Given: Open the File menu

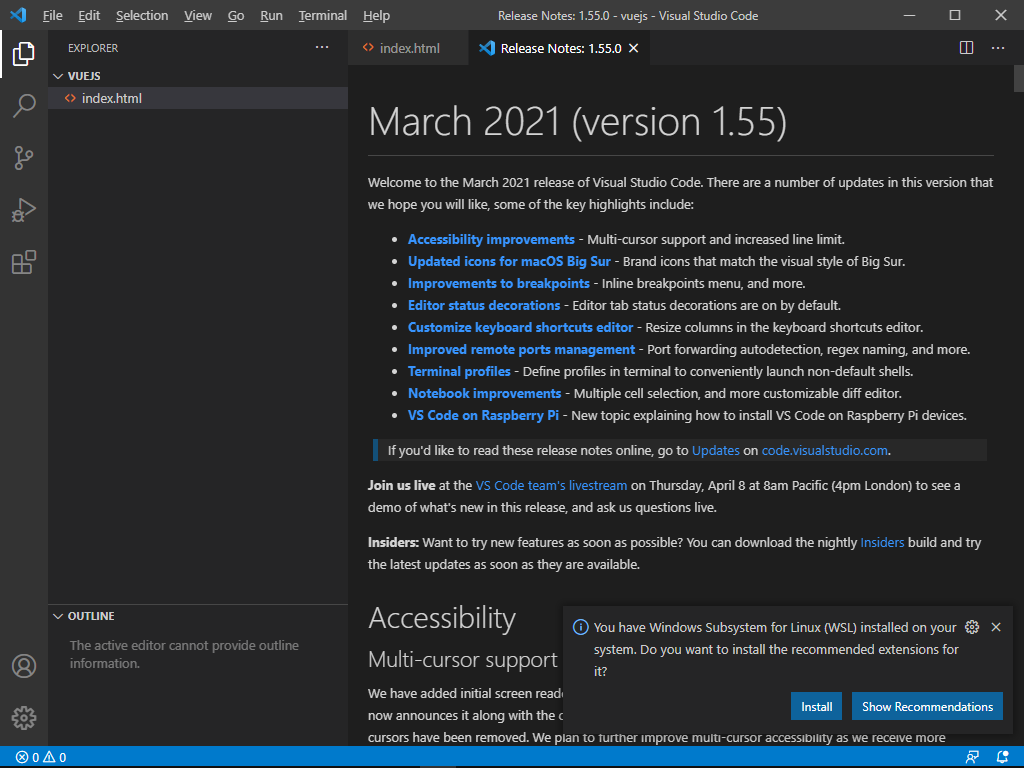Looking at the screenshot, I should point(52,15).
